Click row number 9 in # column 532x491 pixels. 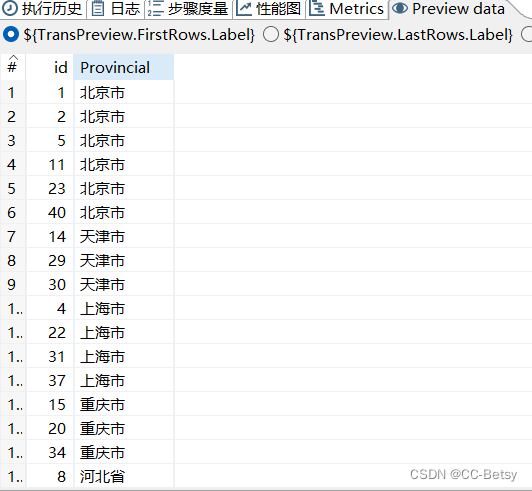(x=13, y=284)
